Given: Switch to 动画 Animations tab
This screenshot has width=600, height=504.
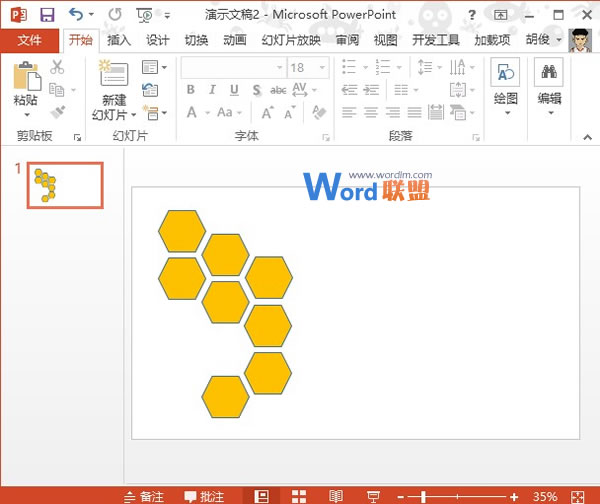Looking at the screenshot, I should pos(235,40).
